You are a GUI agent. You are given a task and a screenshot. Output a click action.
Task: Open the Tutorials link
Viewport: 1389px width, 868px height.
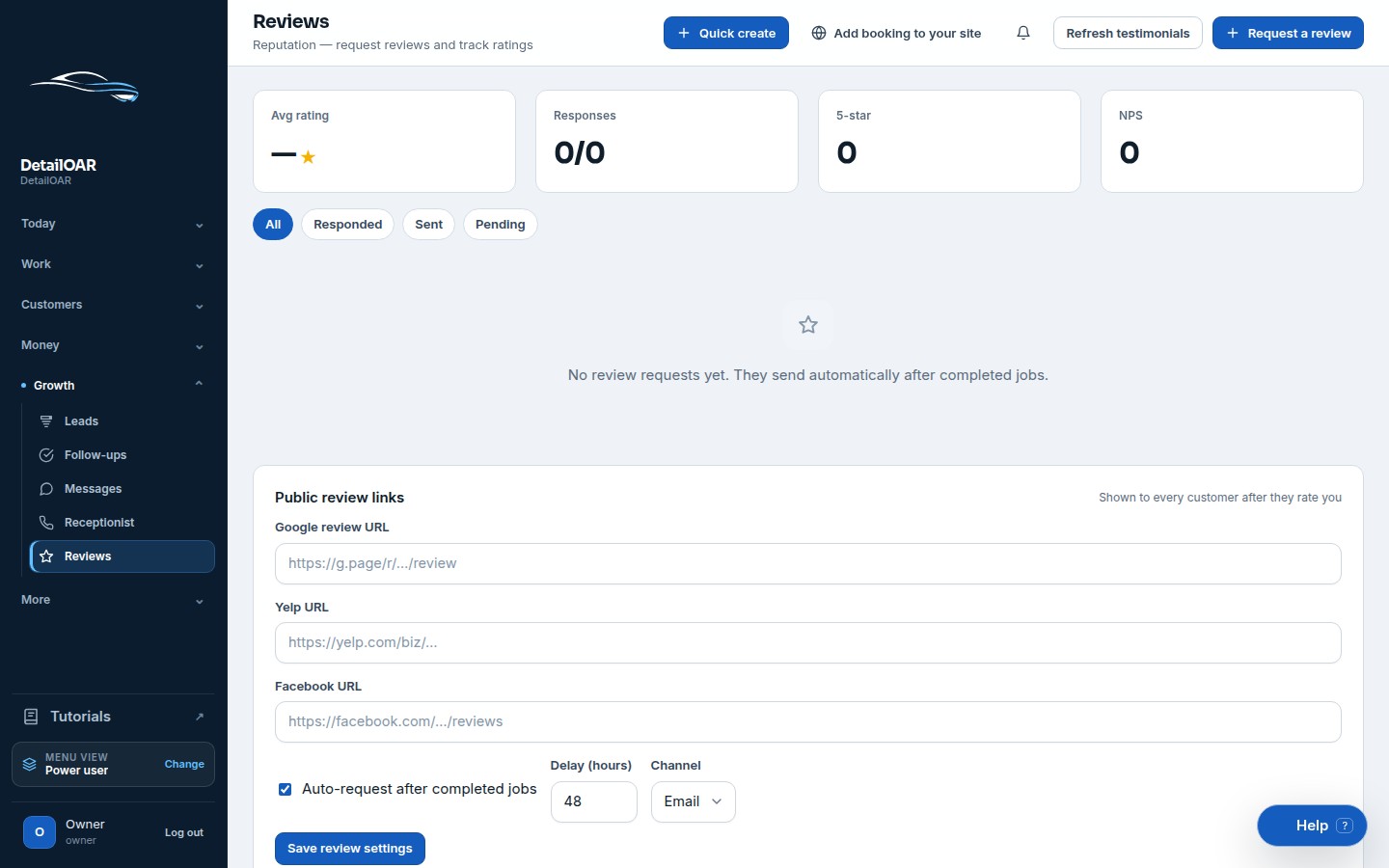tap(113, 717)
